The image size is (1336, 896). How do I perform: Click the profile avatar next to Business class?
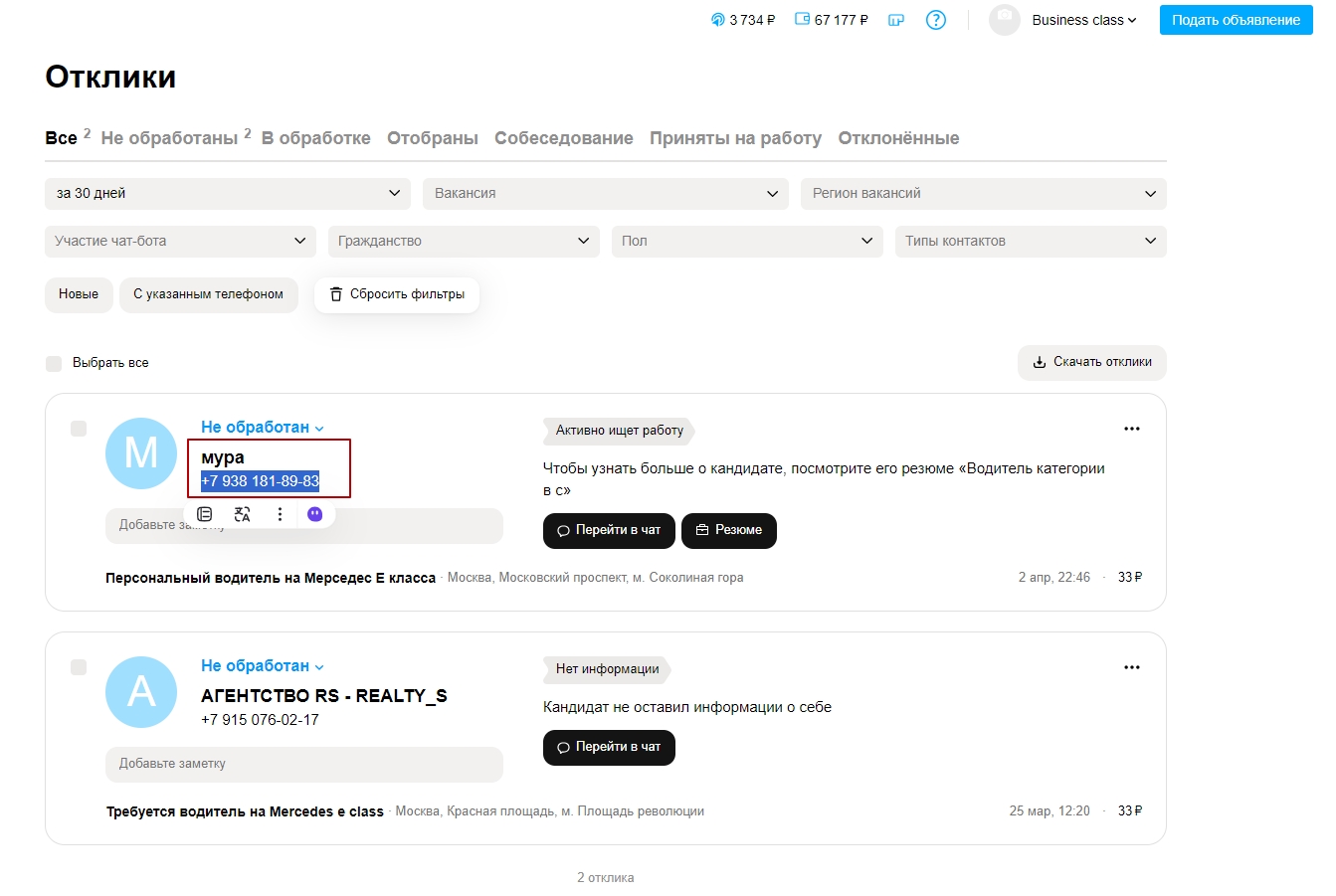(1004, 20)
